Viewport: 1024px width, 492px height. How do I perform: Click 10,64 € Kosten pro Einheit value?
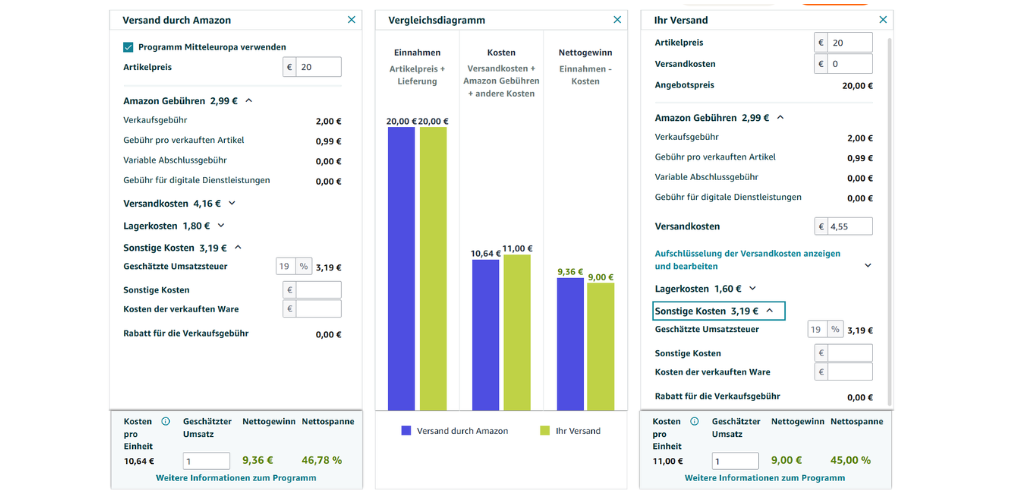pos(139,461)
